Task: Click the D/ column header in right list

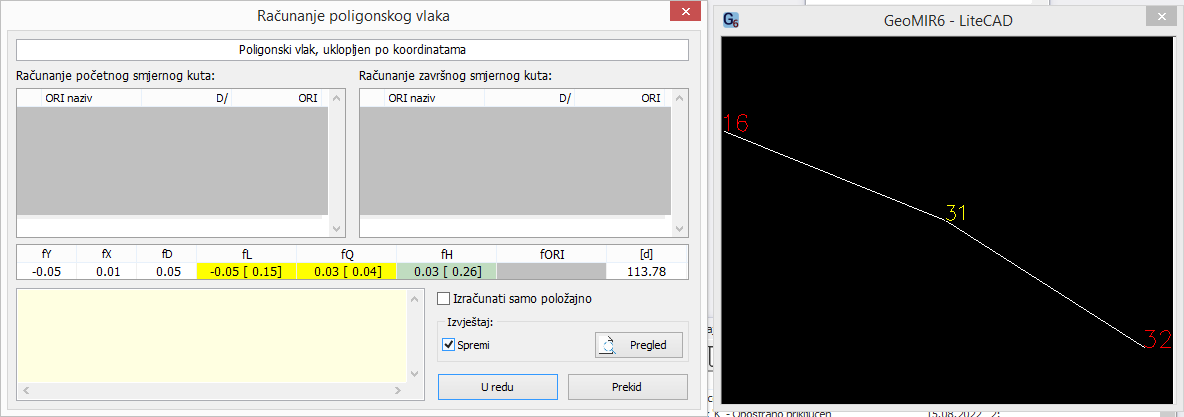Action: (x=565, y=98)
